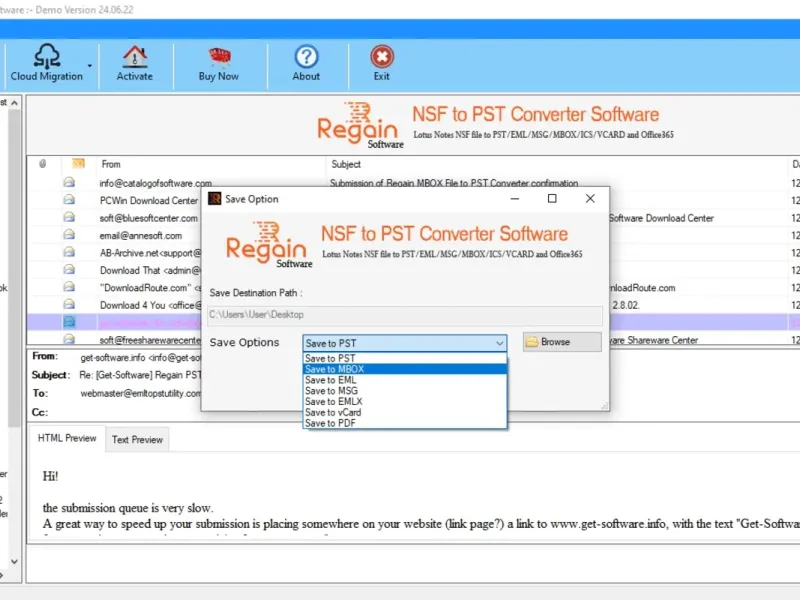Select mail icon for soft@bluesoftcenter.com
Image resolution: width=800 pixels, height=600 pixels.
[69, 217]
